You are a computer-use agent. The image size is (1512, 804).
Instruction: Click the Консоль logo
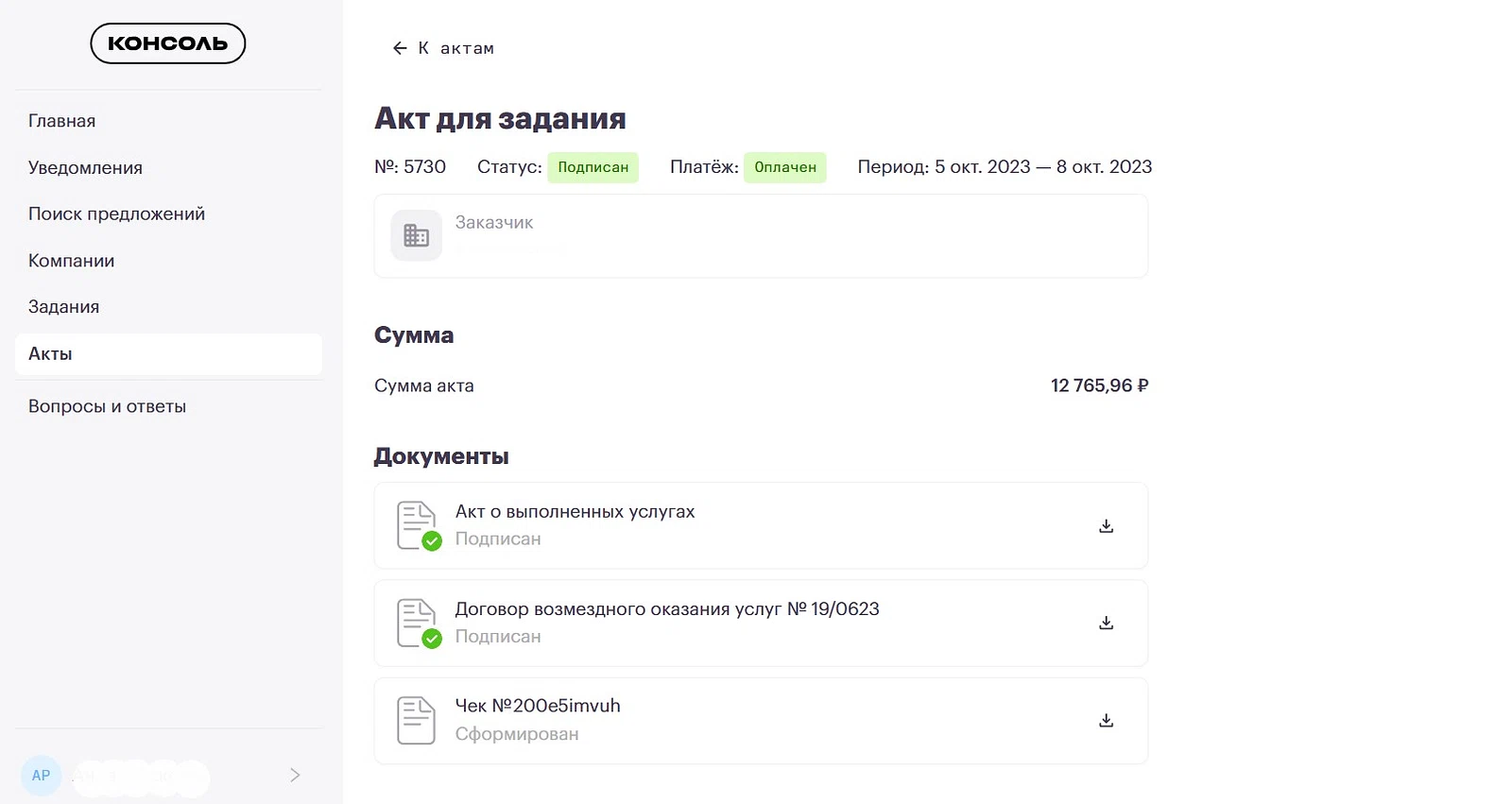(x=168, y=43)
